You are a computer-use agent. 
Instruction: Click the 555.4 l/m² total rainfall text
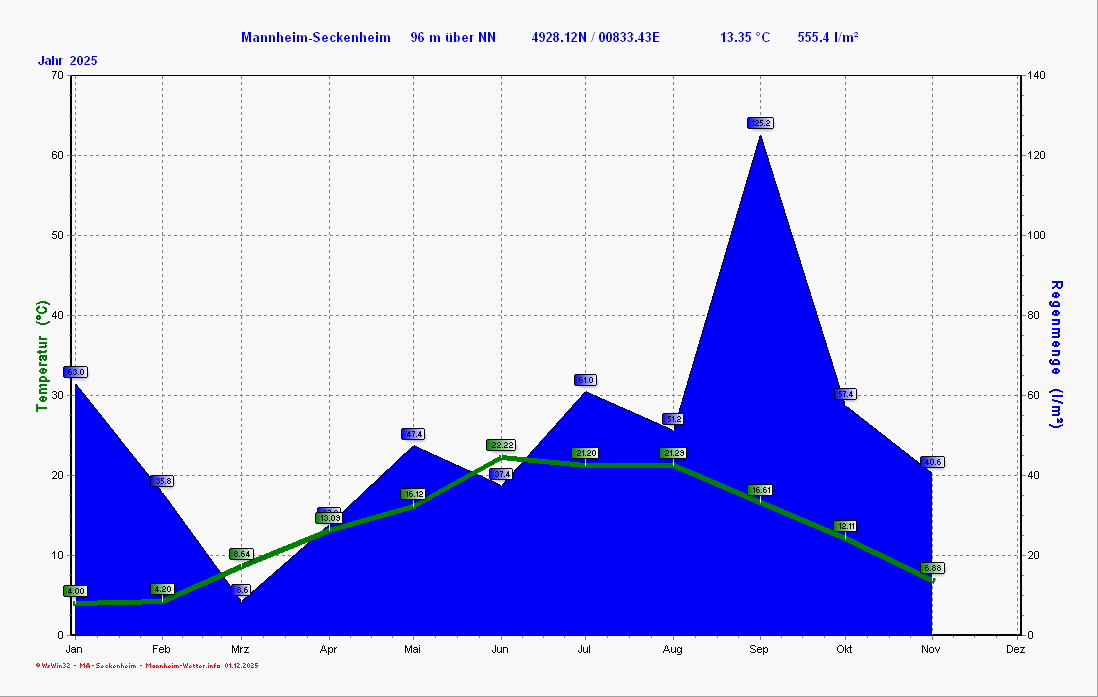click(x=828, y=37)
